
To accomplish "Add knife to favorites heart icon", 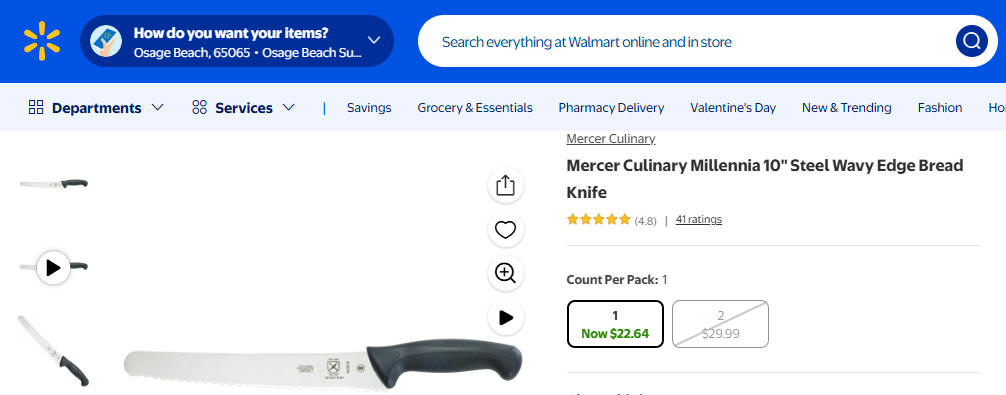I will [506, 230].
